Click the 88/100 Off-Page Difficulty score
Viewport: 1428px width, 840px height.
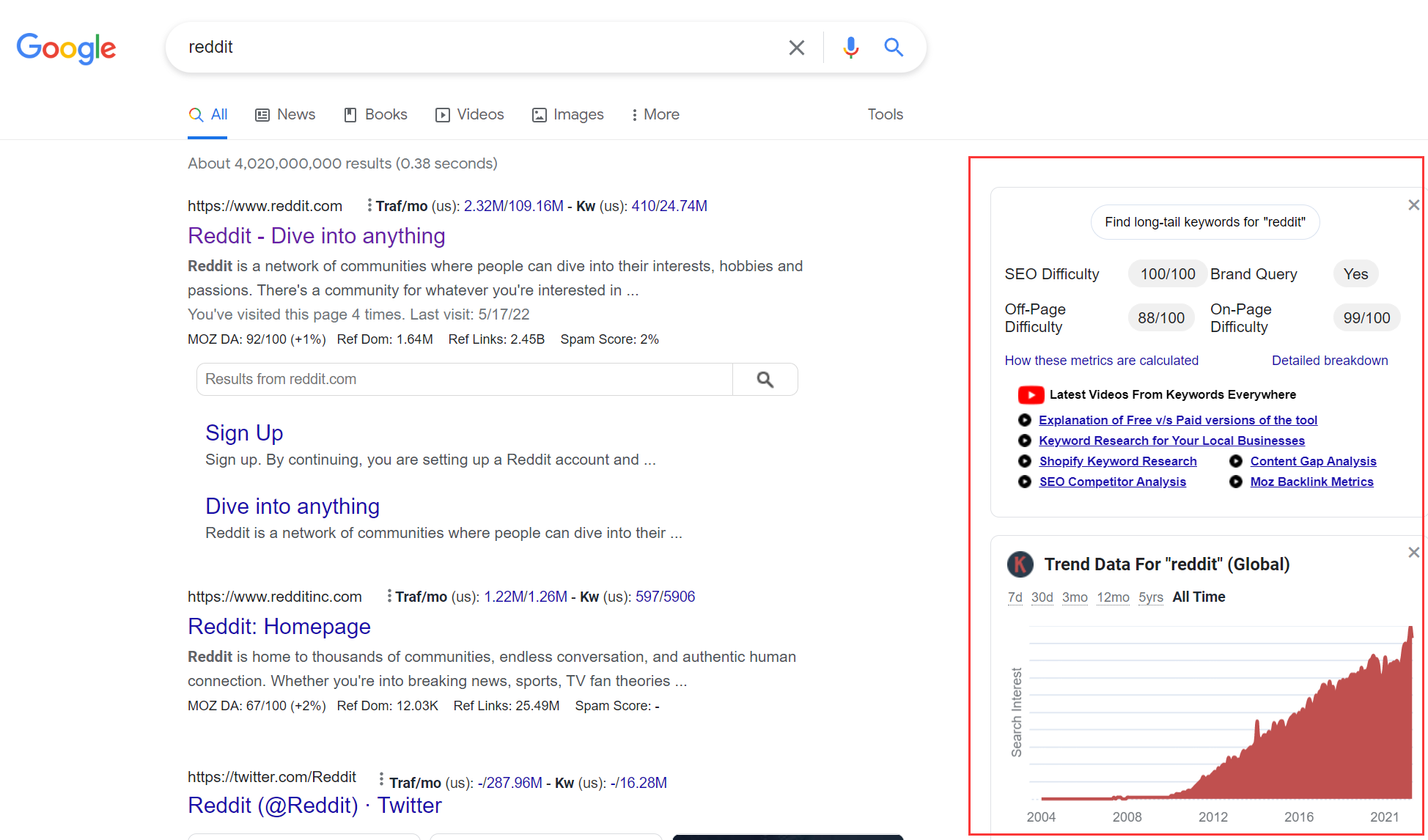click(1161, 318)
